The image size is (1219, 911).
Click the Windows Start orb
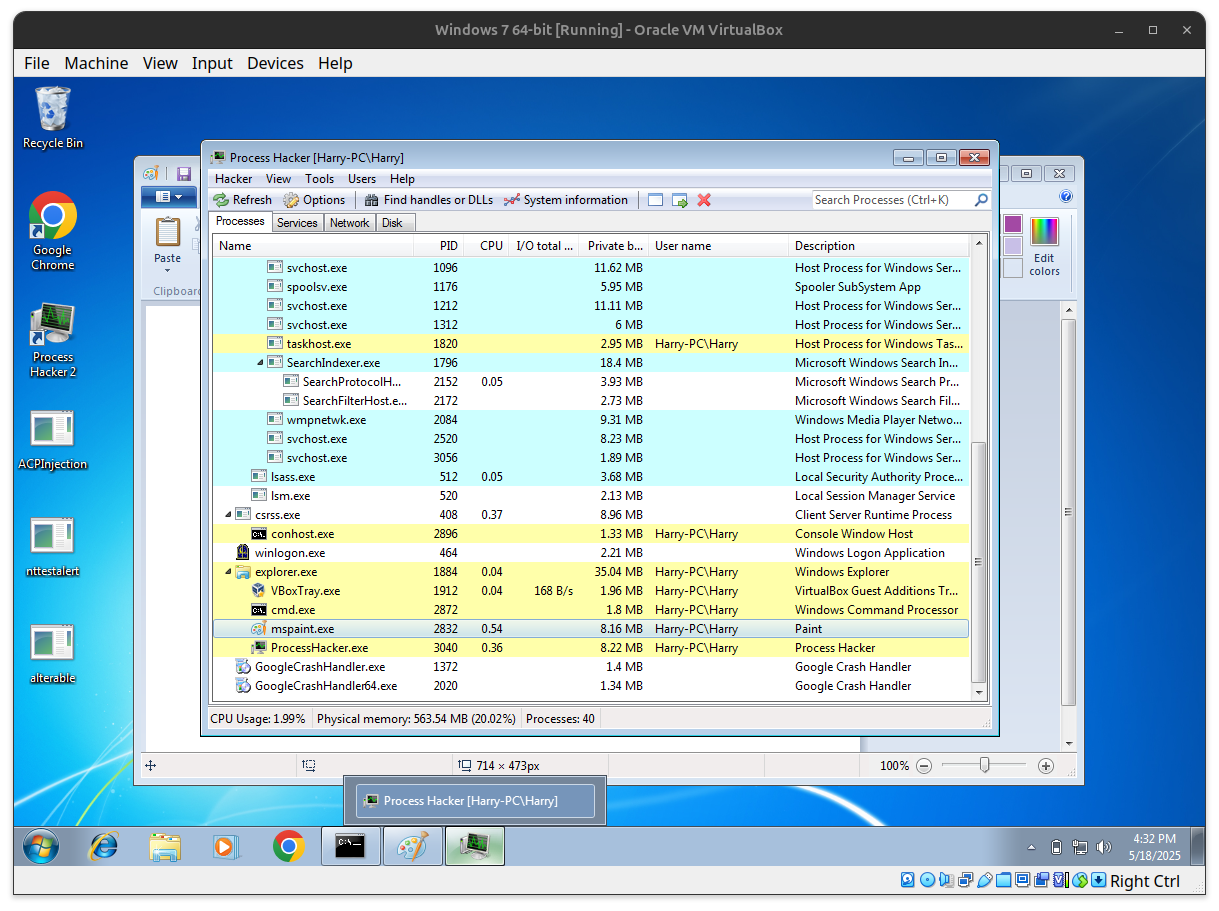pyautogui.click(x=41, y=847)
